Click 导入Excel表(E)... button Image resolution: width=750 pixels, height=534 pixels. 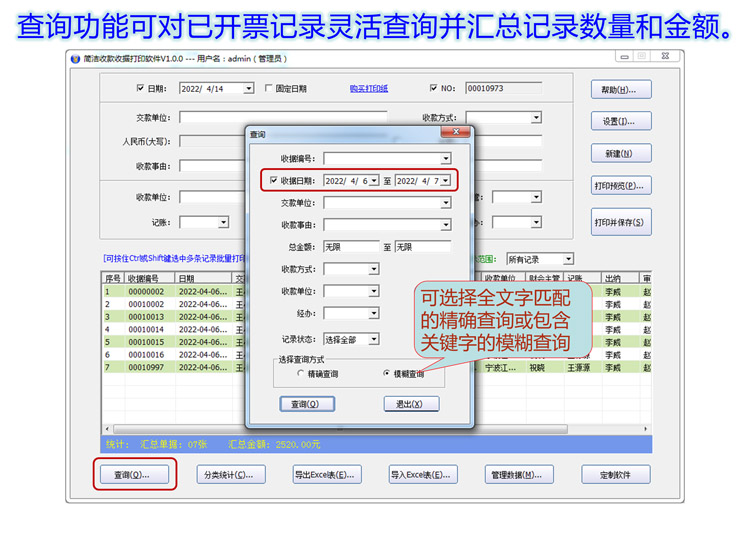tap(423, 475)
